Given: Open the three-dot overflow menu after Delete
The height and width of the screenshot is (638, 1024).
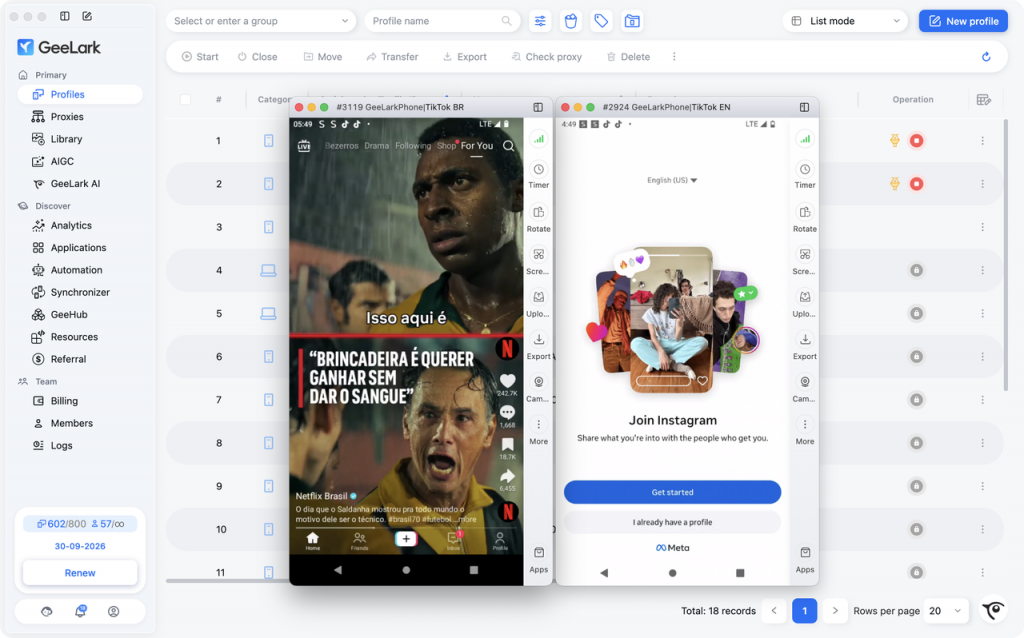Looking at the screenshot, I should 674,57.
